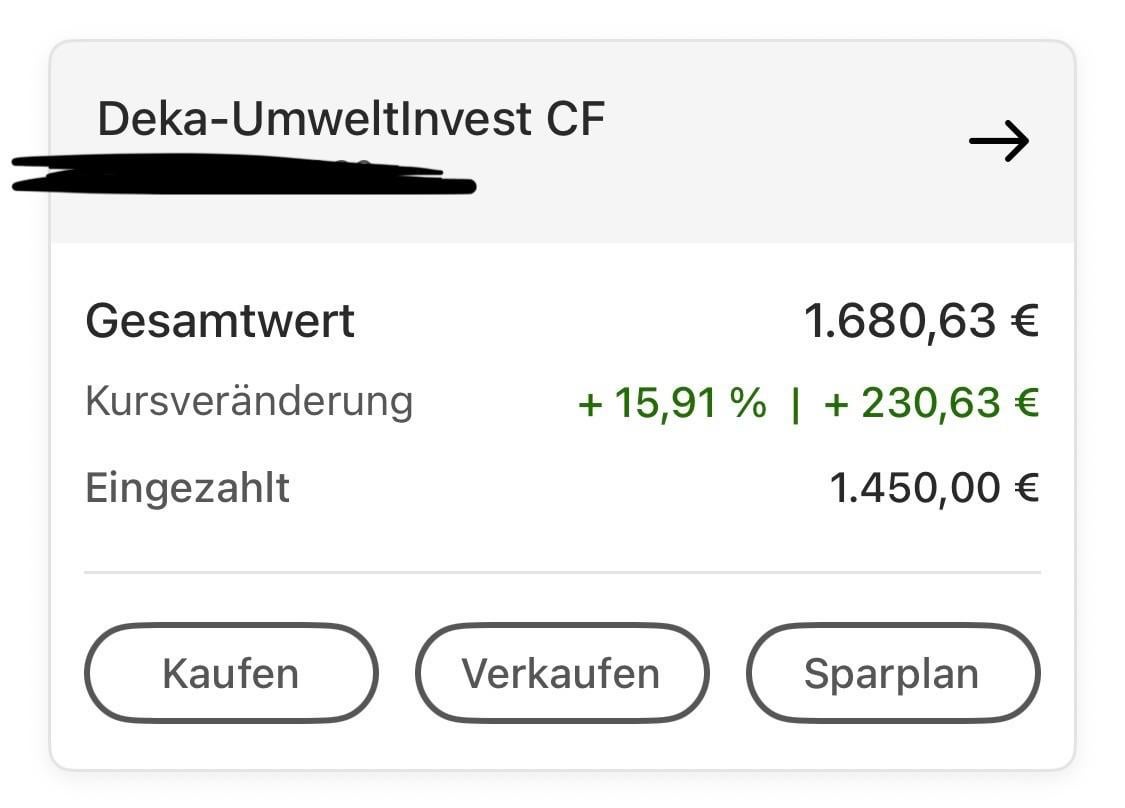
Task: Open fund details with the arrow icon
Action: coord(999,141)
